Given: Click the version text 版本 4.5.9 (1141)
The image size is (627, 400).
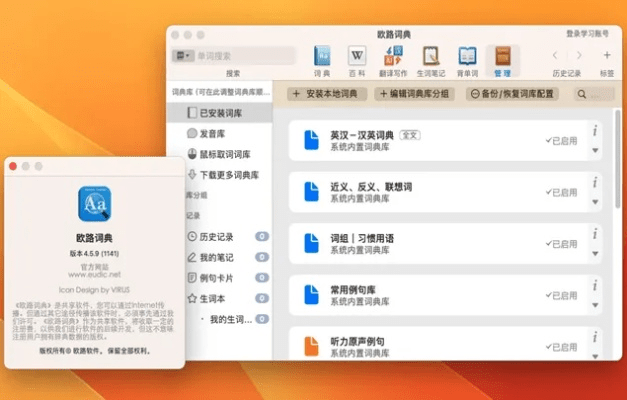Looking at the screenshot, I should (x=94, y=254).
